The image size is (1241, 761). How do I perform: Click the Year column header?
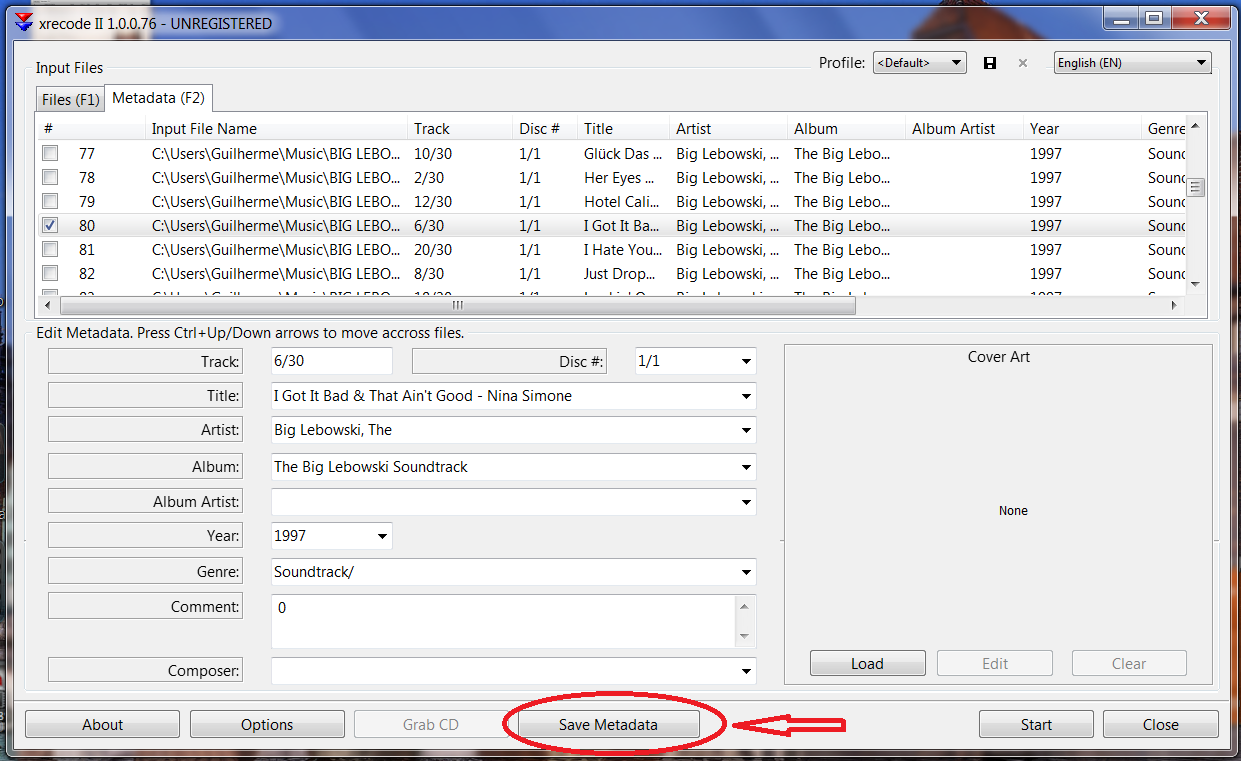pos(1083,128)
